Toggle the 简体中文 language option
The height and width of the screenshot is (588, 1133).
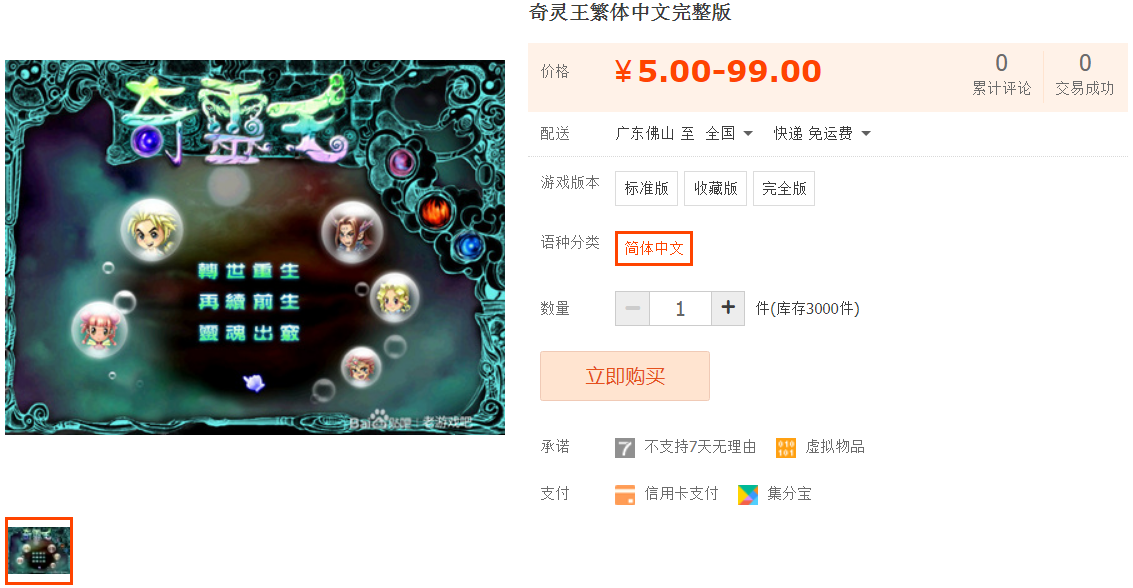click(654, 248)
